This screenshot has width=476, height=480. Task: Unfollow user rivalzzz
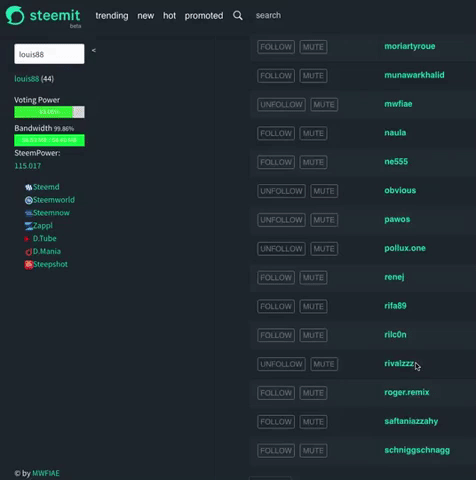click(x=281, y=364)
